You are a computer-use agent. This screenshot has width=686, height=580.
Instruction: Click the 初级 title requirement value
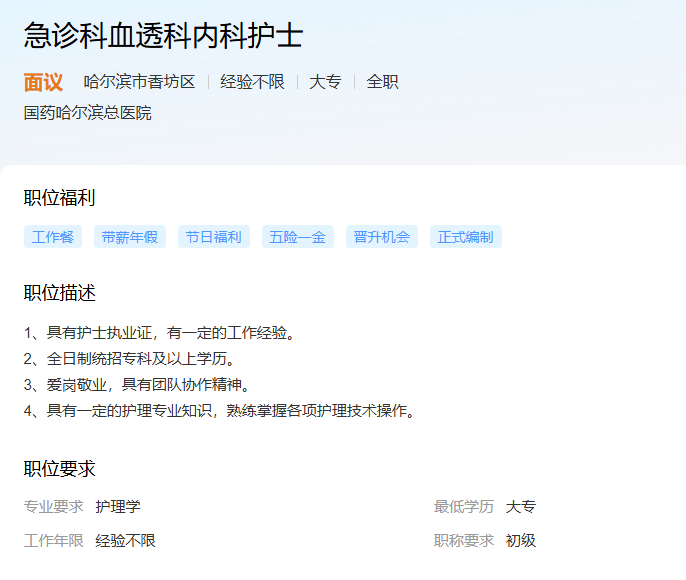click(x=521, y=541)
